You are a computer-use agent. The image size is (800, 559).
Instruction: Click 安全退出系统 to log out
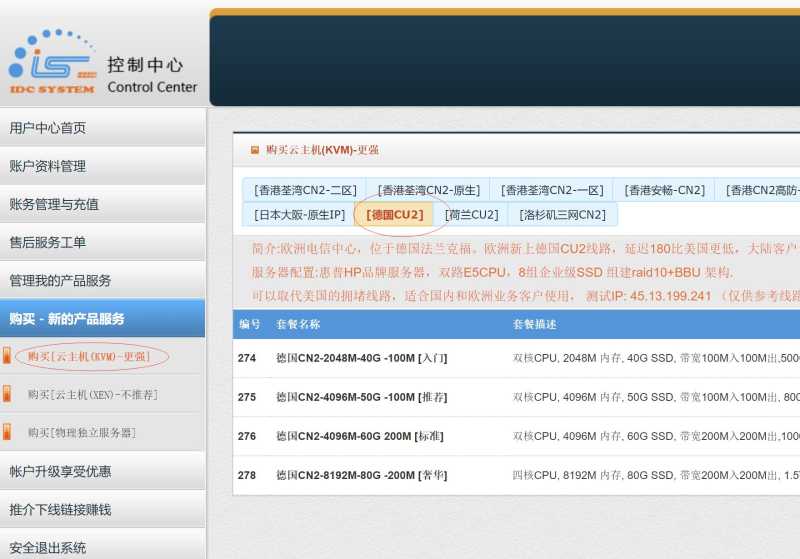click(103, 547)
